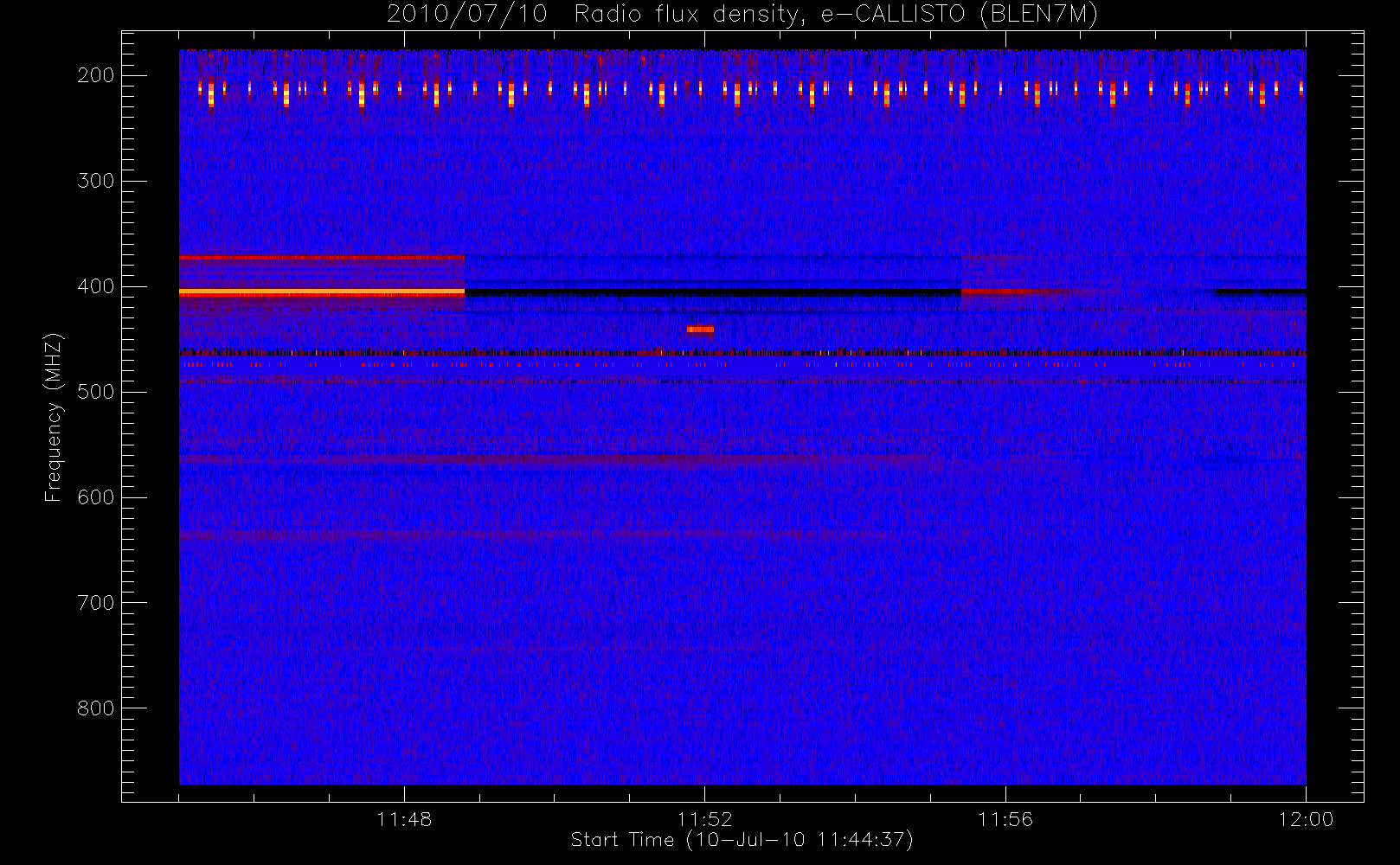
Task: Click the 'e-CALLISTO (BLEN7M)' title text
Action: [x=959, y=15]
